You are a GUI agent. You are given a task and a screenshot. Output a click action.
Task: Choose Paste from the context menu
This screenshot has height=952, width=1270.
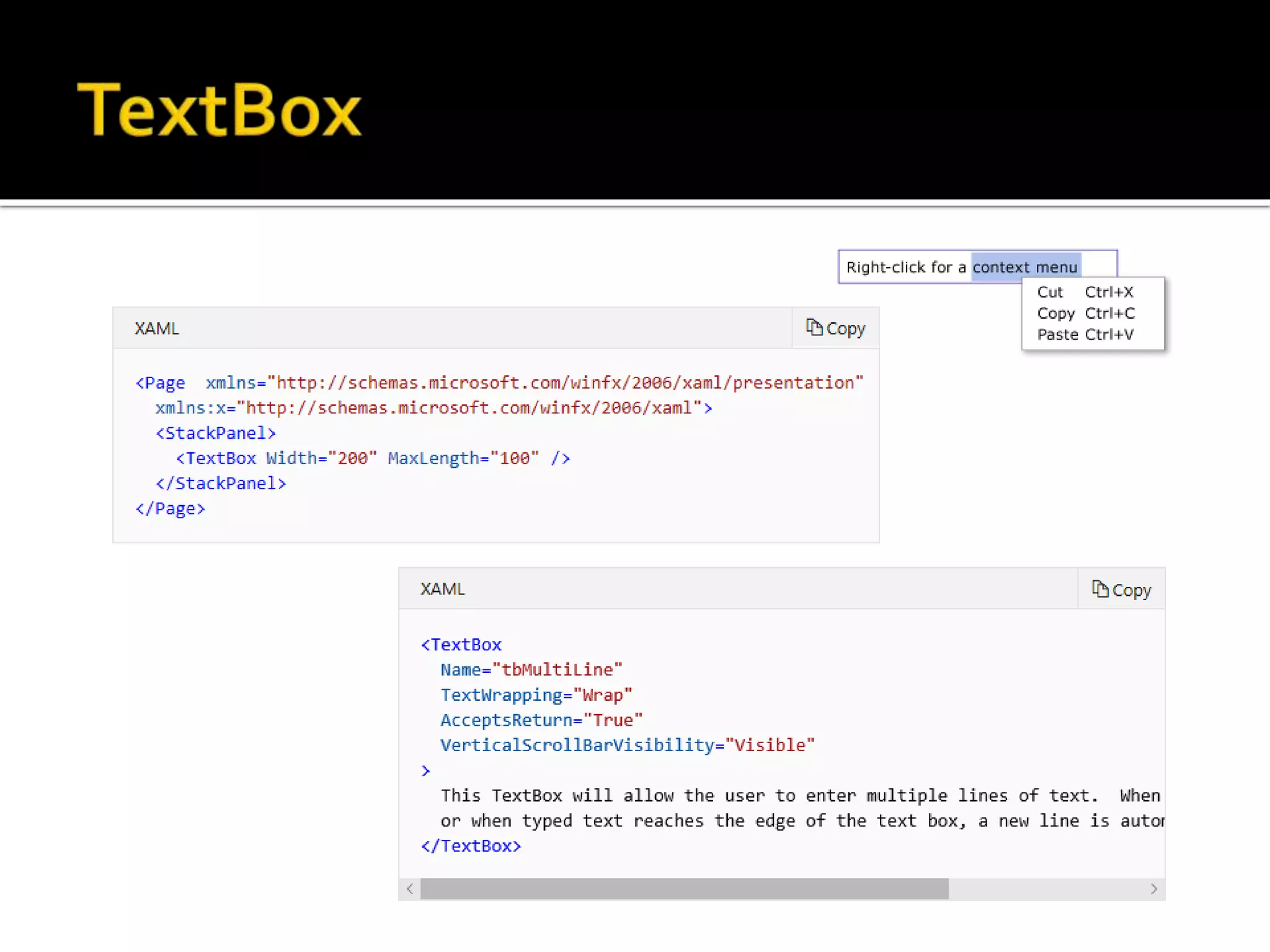pos(1057,335)
